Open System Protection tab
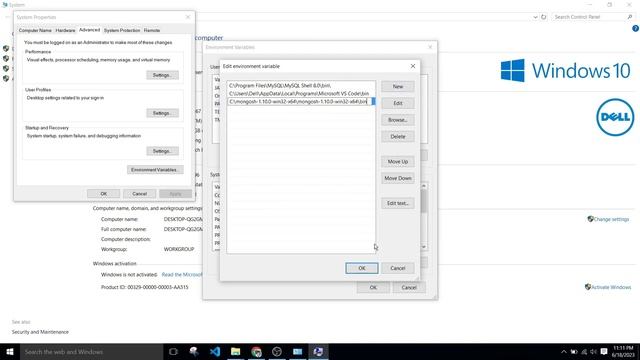The height and width of the screenshot is (360, 640). tap(122, 30)
